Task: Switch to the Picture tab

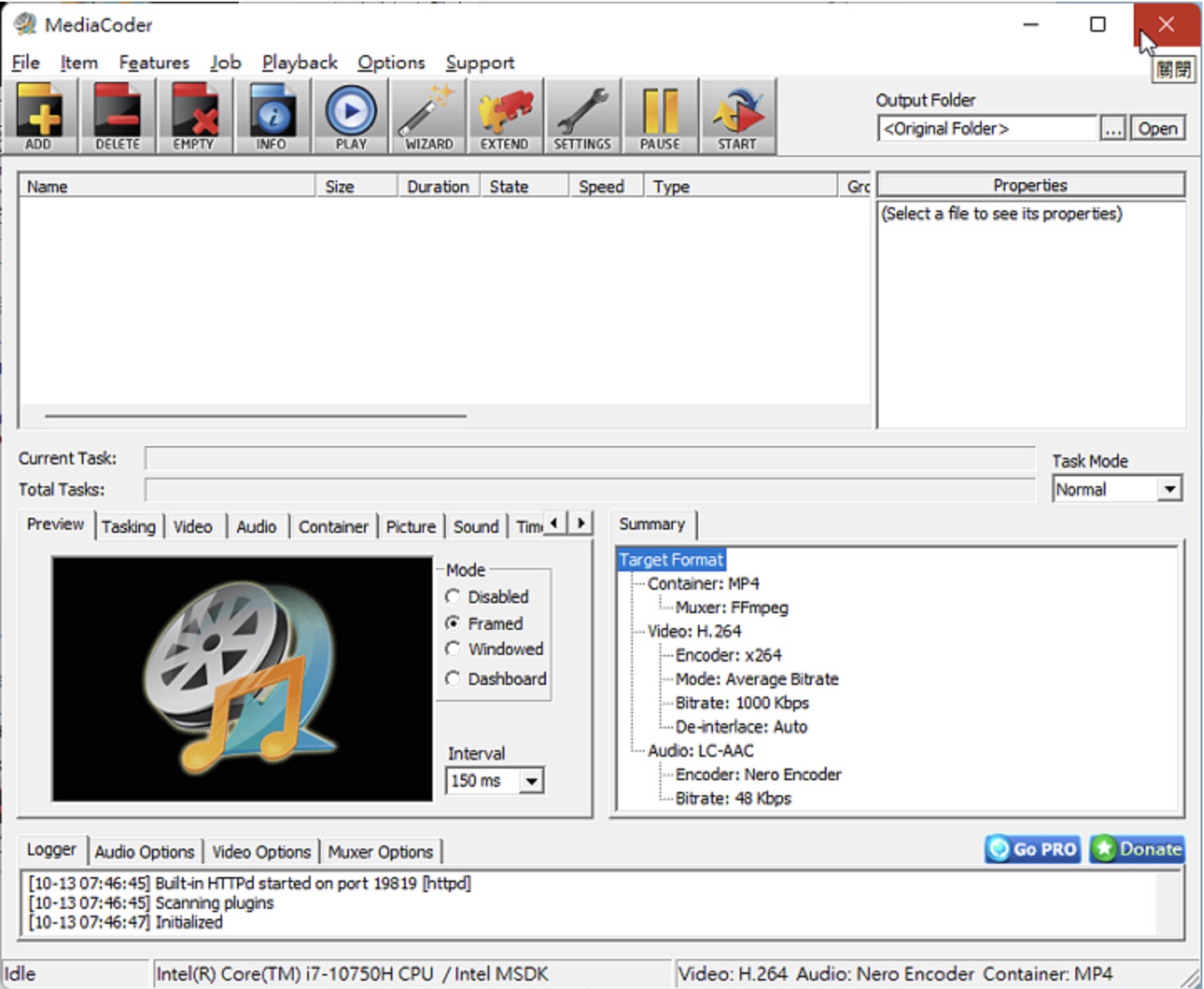Action: pos(411,527)
